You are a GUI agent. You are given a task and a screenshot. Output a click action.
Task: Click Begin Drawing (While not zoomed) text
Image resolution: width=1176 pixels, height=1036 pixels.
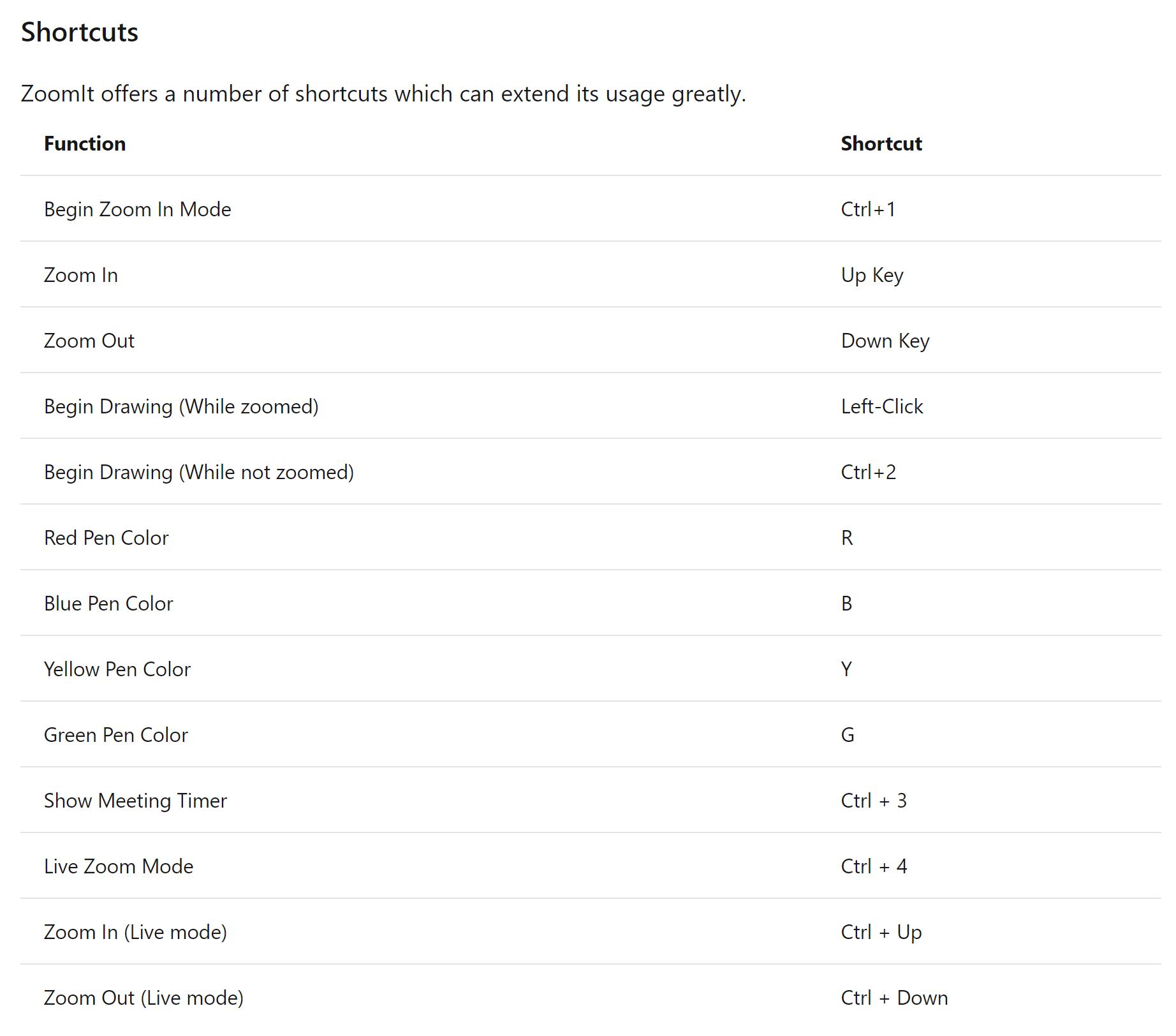199,473
